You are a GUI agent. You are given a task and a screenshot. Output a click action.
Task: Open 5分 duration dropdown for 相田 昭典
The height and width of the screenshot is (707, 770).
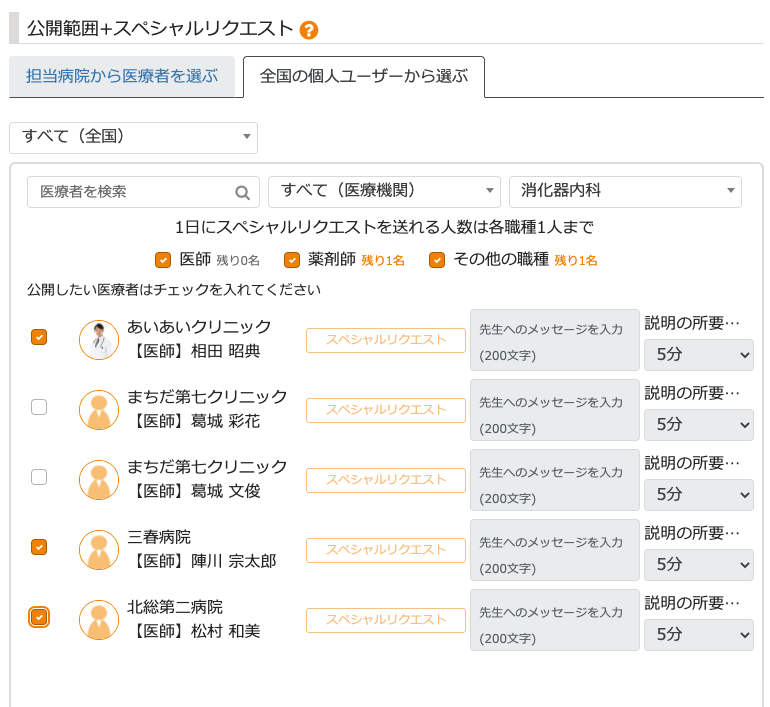pos(699,354)
